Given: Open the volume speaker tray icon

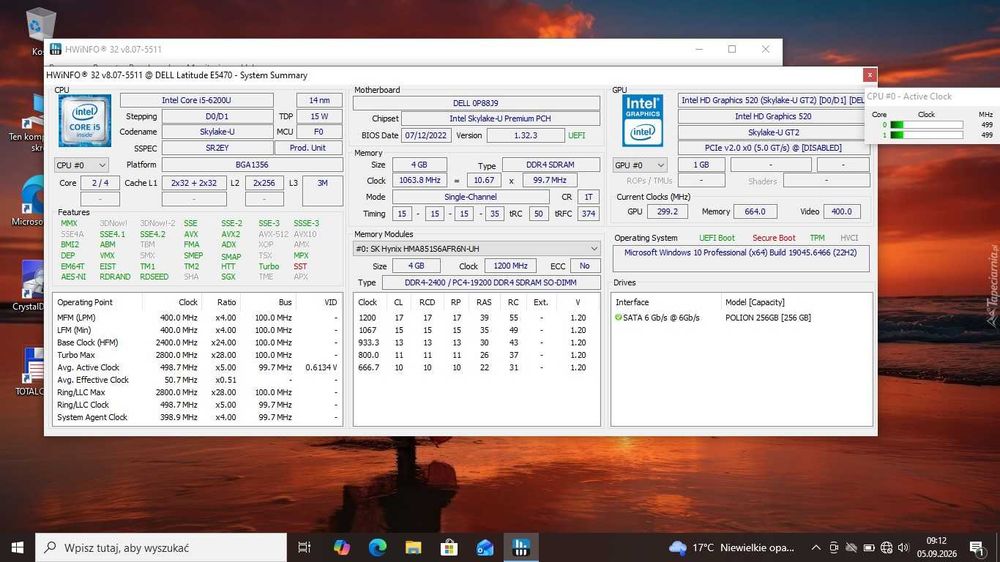Looking at the screenshot, I should coord(903,547).
